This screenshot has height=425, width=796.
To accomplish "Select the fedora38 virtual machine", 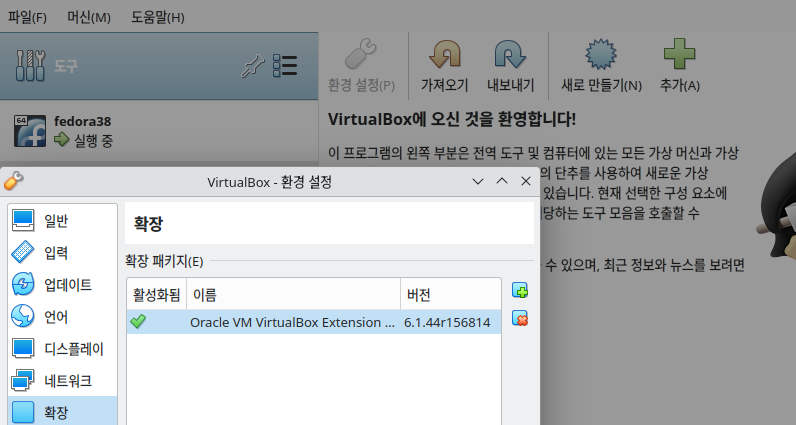I will [x=159, y=131].
